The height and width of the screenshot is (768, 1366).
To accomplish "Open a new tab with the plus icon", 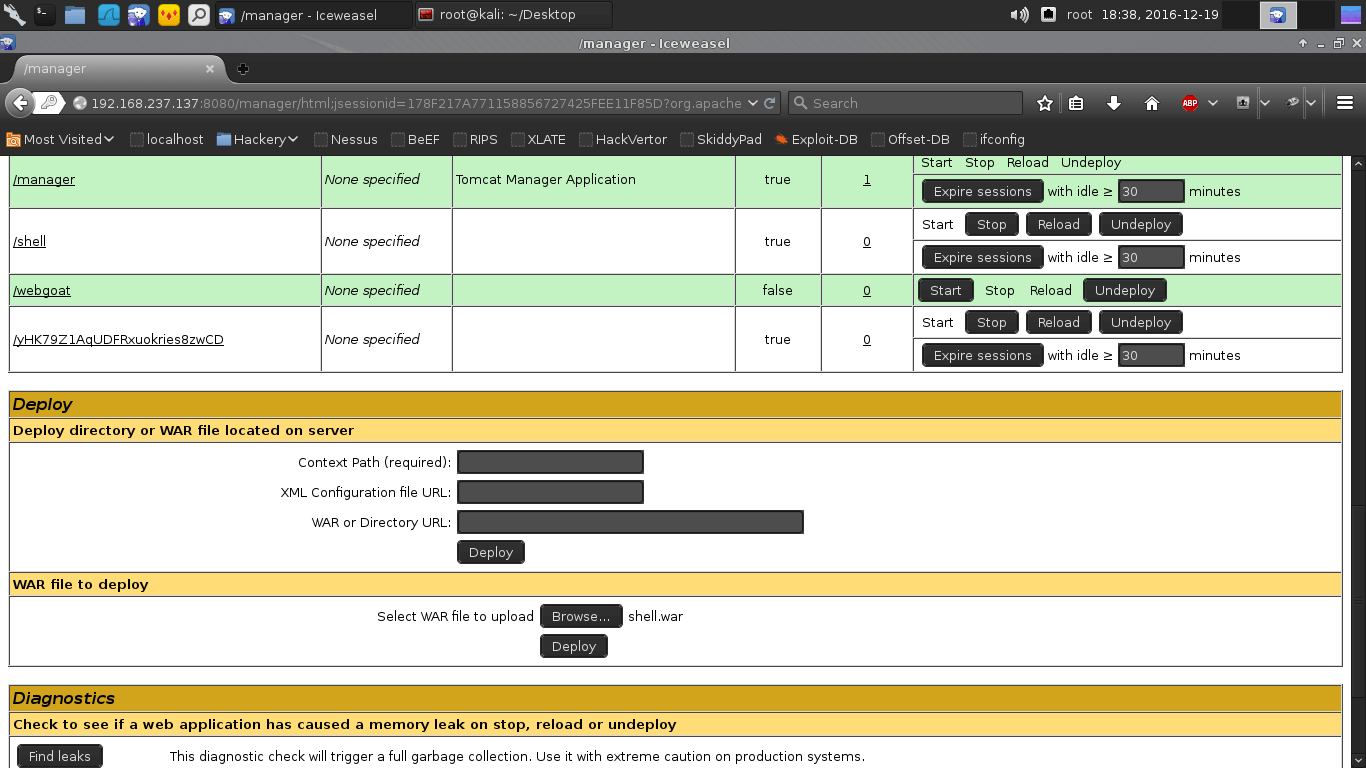I will (242, 69).
